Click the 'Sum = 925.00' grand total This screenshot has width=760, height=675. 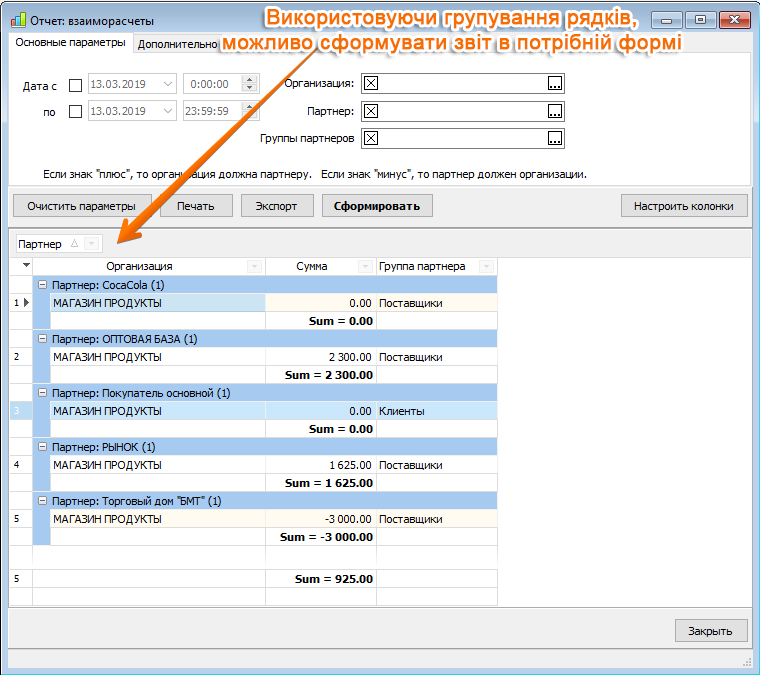tap(334, 579)
